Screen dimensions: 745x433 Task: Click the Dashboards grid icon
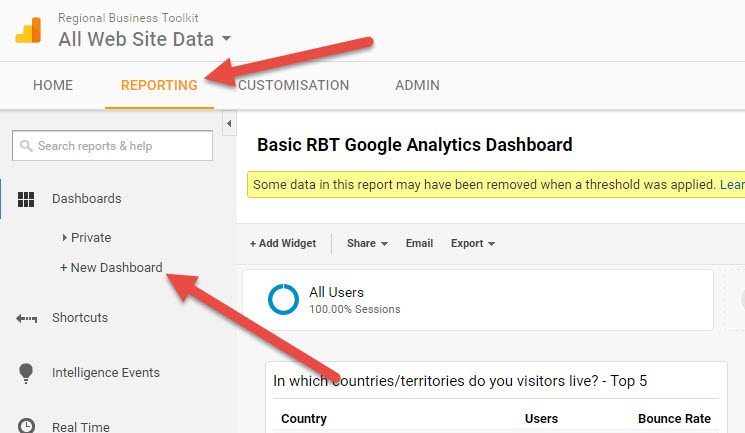point(27,199)
